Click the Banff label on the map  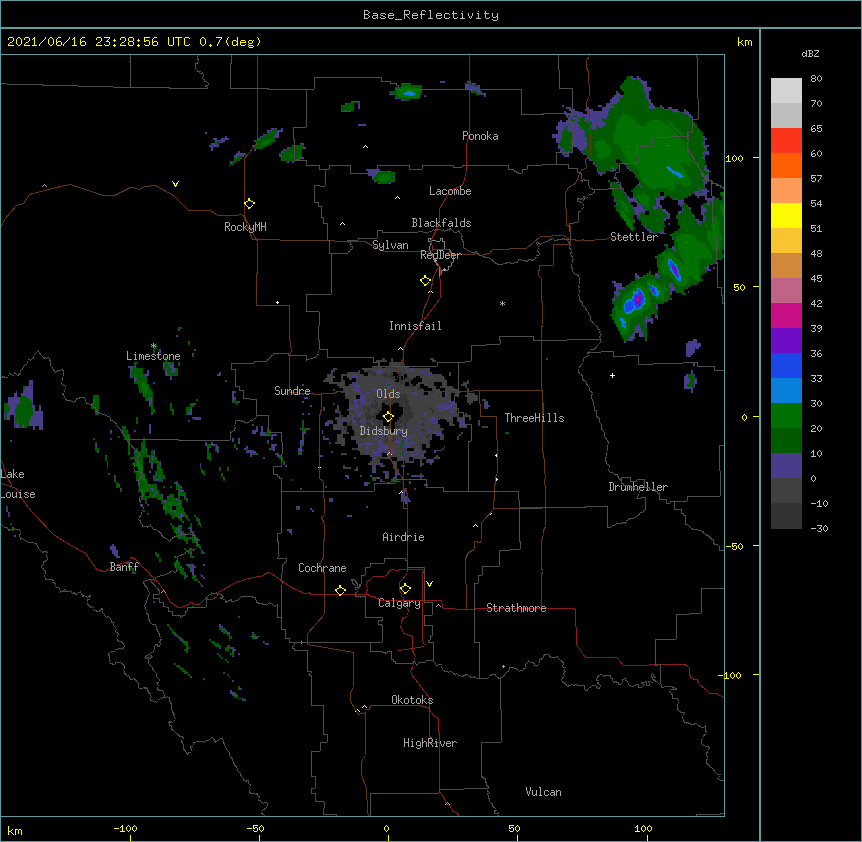124,567
